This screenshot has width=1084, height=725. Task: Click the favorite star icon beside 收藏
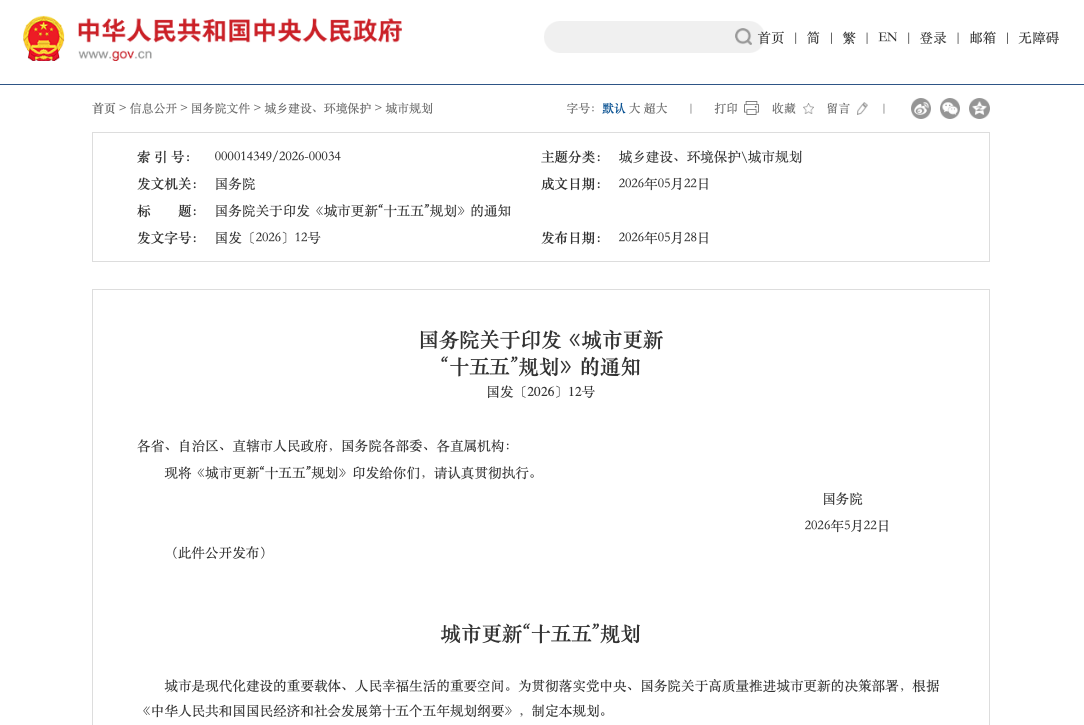(808, 109)
